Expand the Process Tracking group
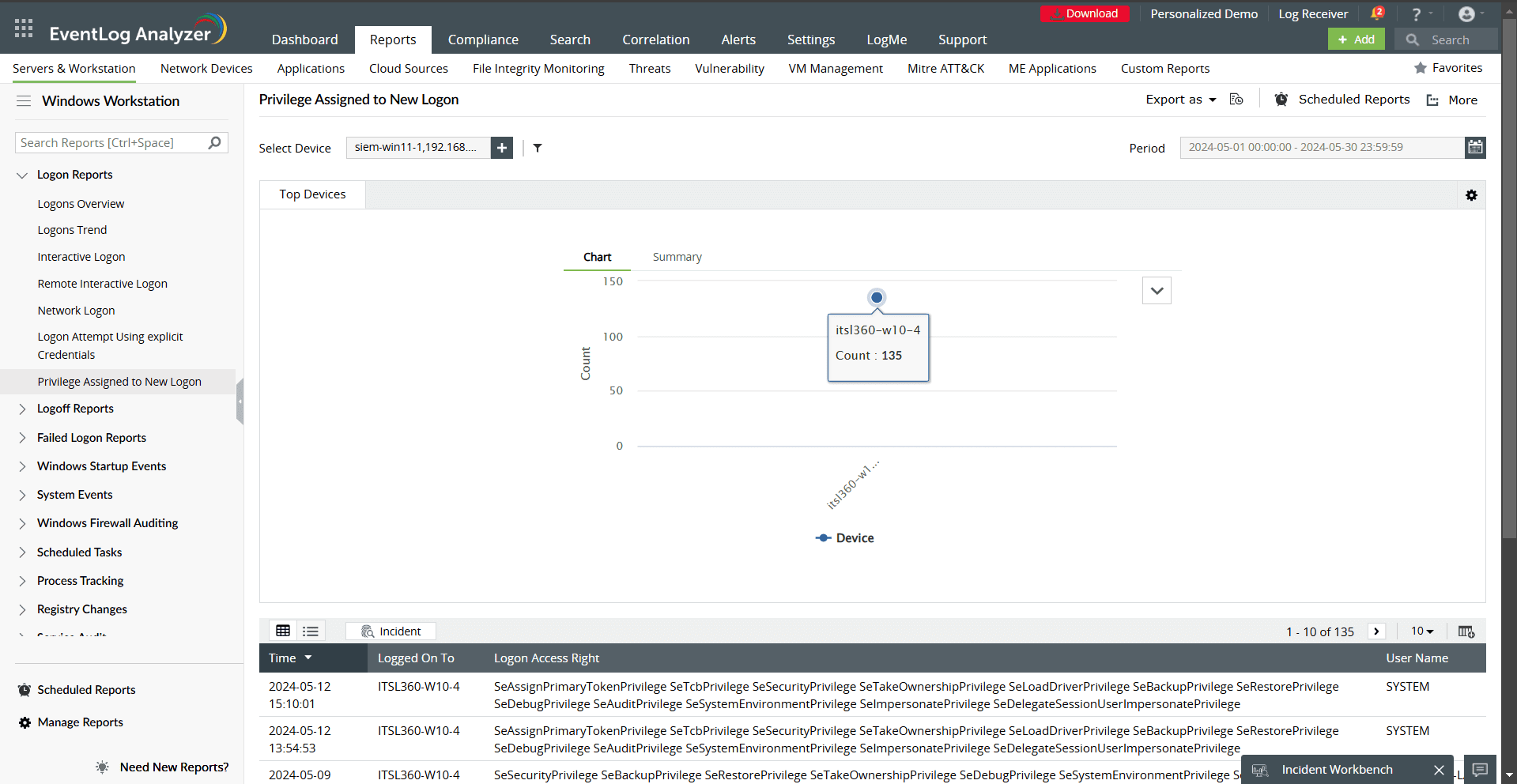Viewport: 1517px width, 784px height. (x=22, y=581)
